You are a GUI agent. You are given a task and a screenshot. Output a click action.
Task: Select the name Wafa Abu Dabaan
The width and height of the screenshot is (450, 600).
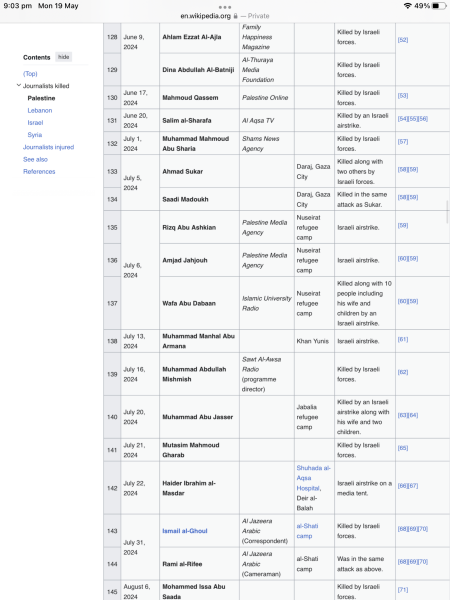pyautogui.click(x=189, y=303)
